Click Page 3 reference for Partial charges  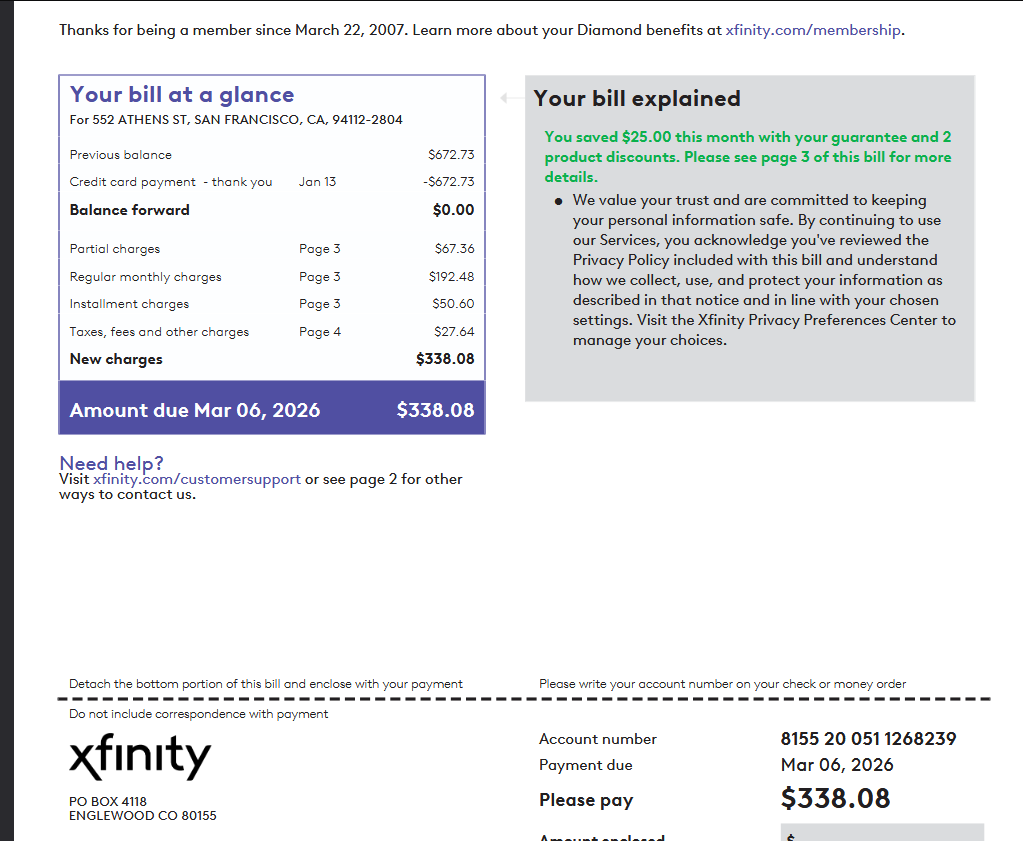click(320, 249)
